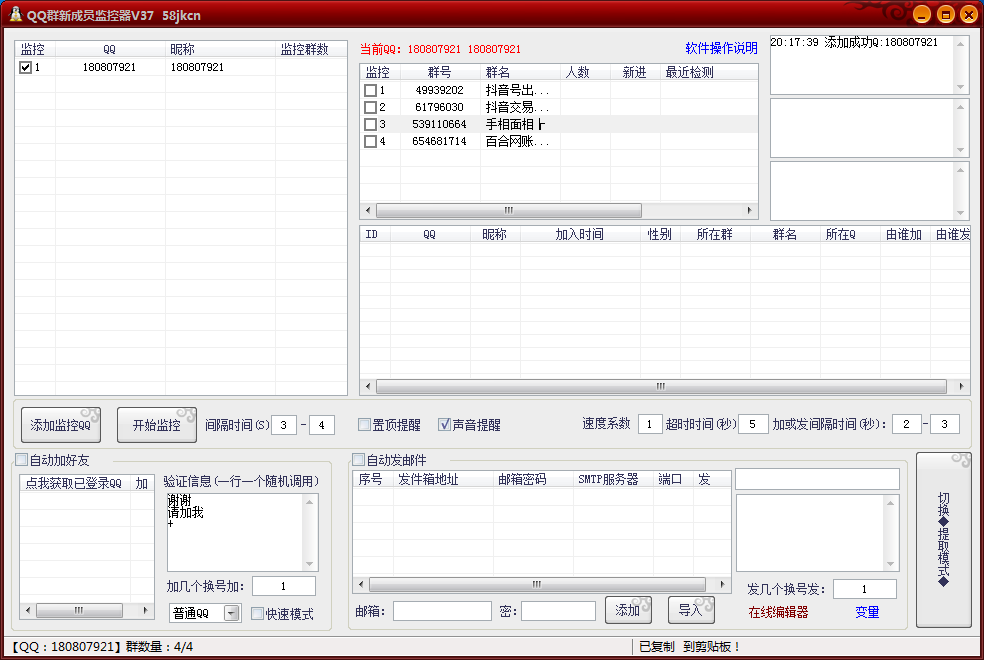Click right arrow of new member table scrollbar
984x660 pixels.
point(961,386)
